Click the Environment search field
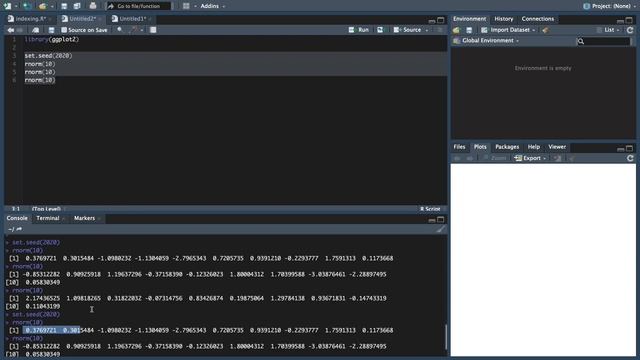Image resolution: width=640 pixels, height=360 pixels. [x=604, y=41]
